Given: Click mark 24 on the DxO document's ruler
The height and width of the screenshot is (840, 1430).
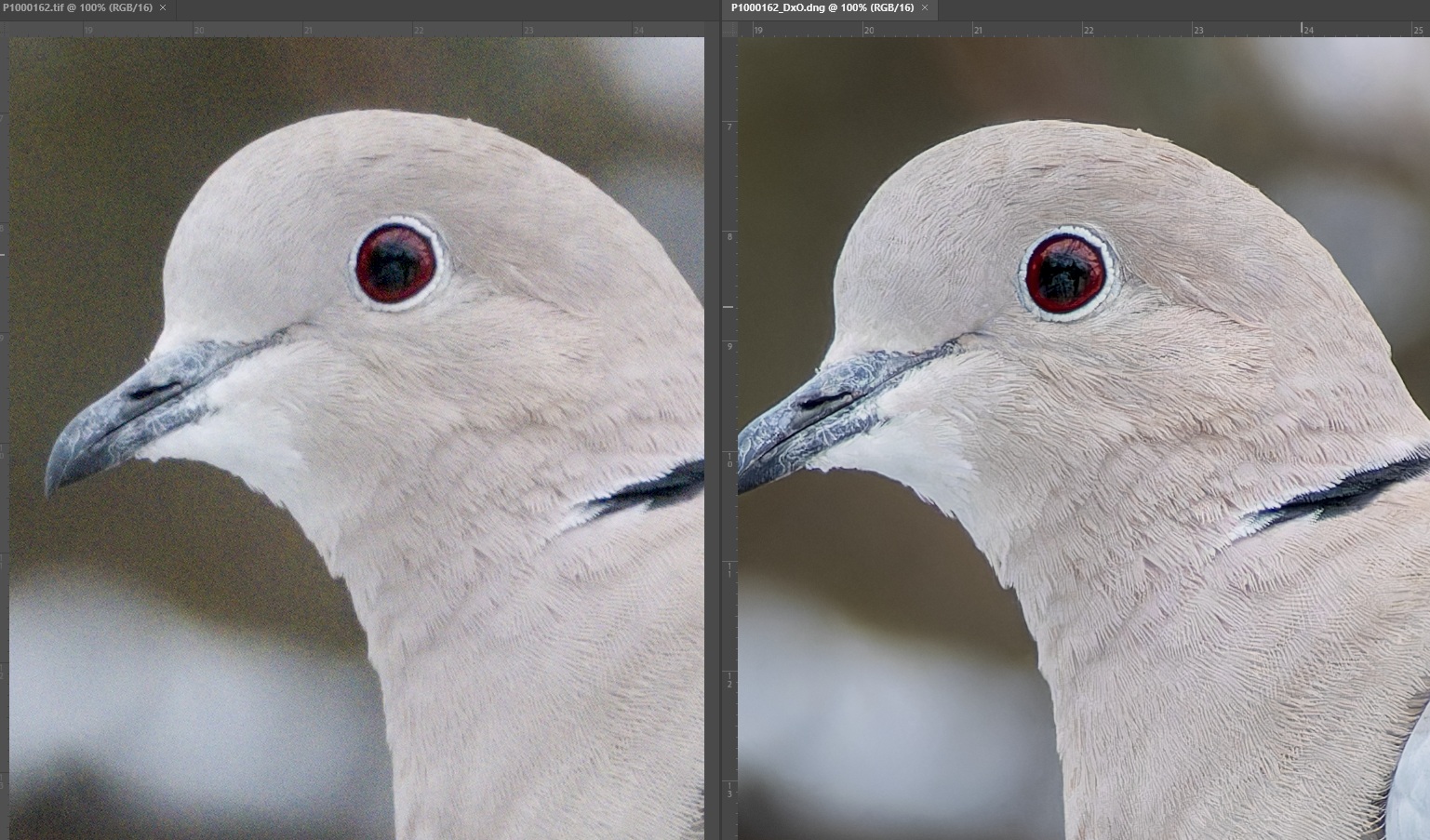Looking at the screenshot, I should pyautogui.click(x=1306, y=30).
